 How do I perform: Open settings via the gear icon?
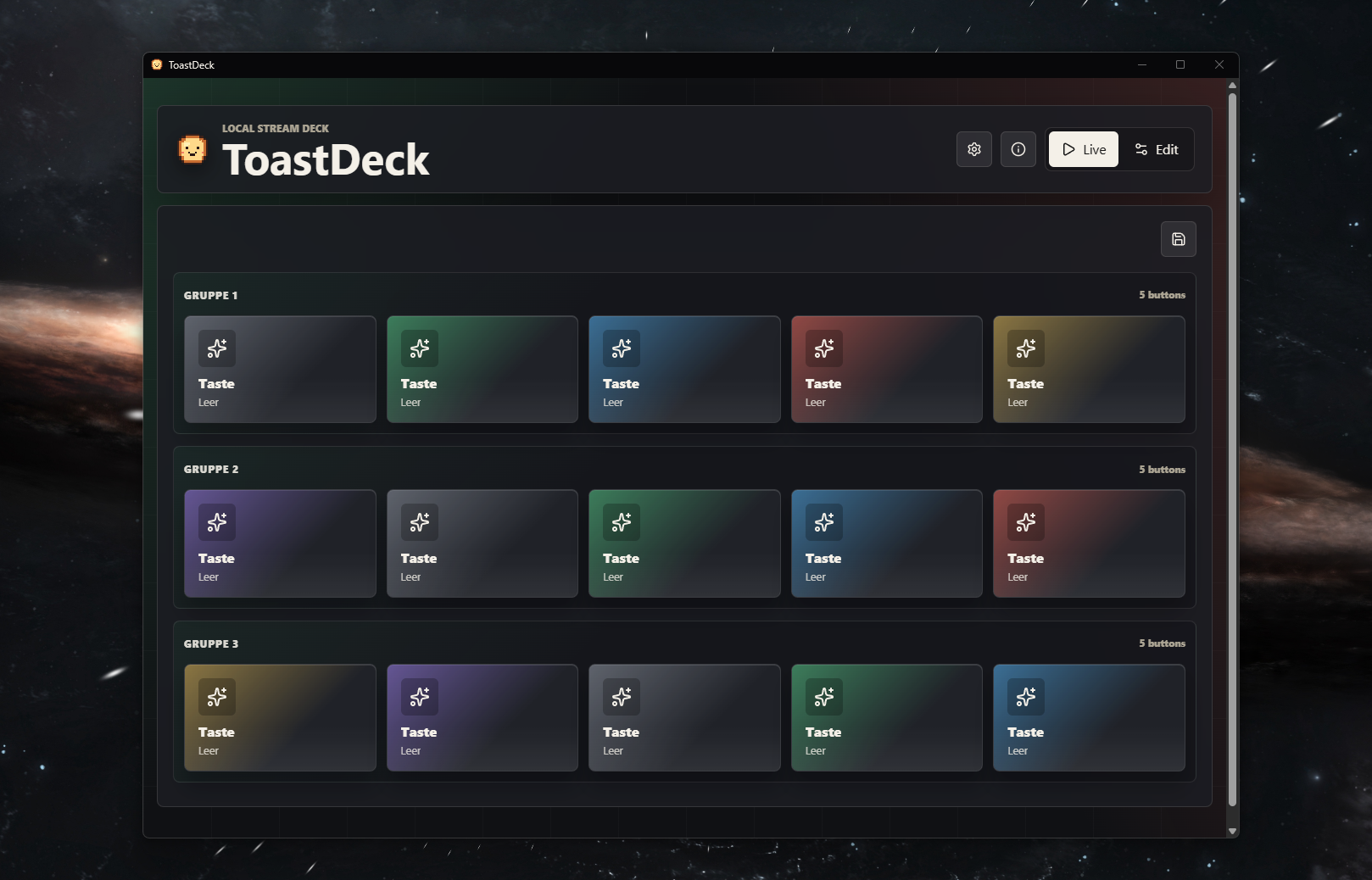[974, 149]
